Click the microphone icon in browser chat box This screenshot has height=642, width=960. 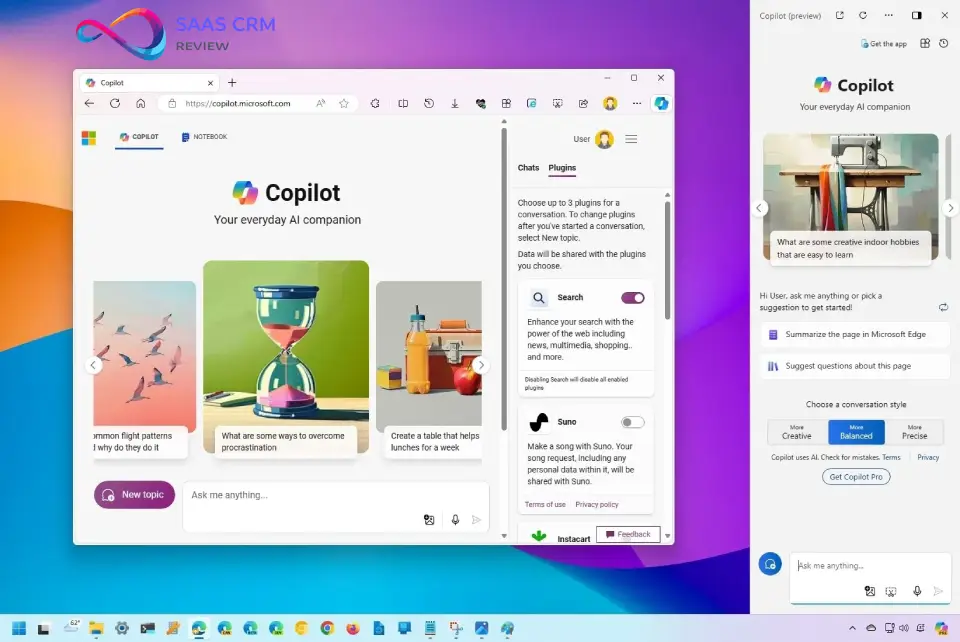point(455,520)
